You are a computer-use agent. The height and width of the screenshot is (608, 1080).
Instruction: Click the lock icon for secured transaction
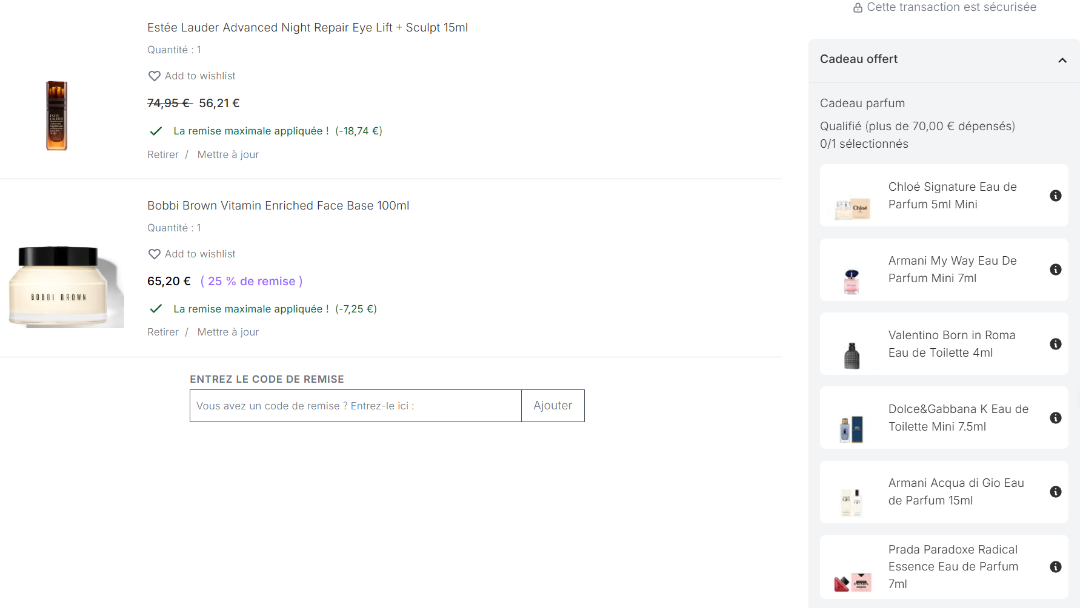(856, 7)
